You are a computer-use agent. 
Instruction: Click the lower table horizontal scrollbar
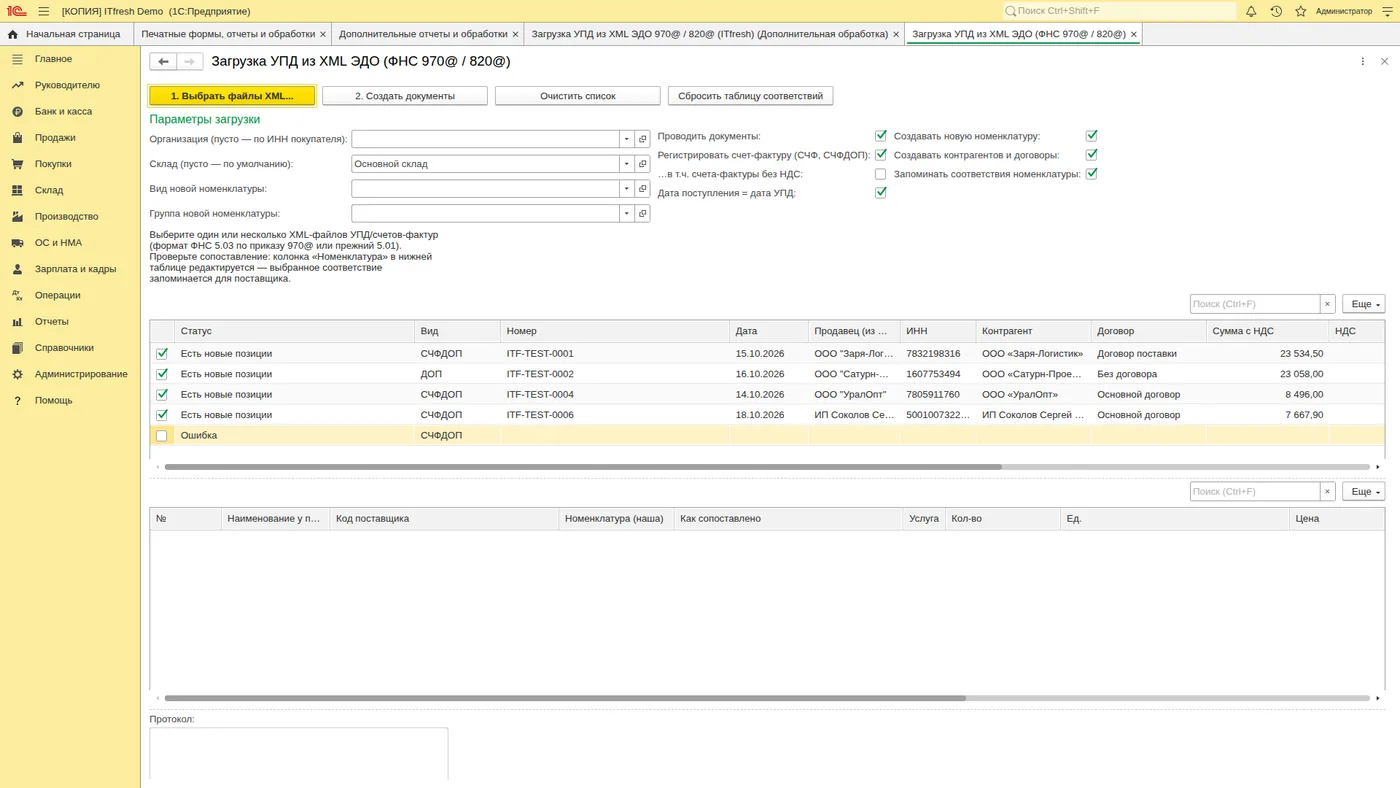565,698
